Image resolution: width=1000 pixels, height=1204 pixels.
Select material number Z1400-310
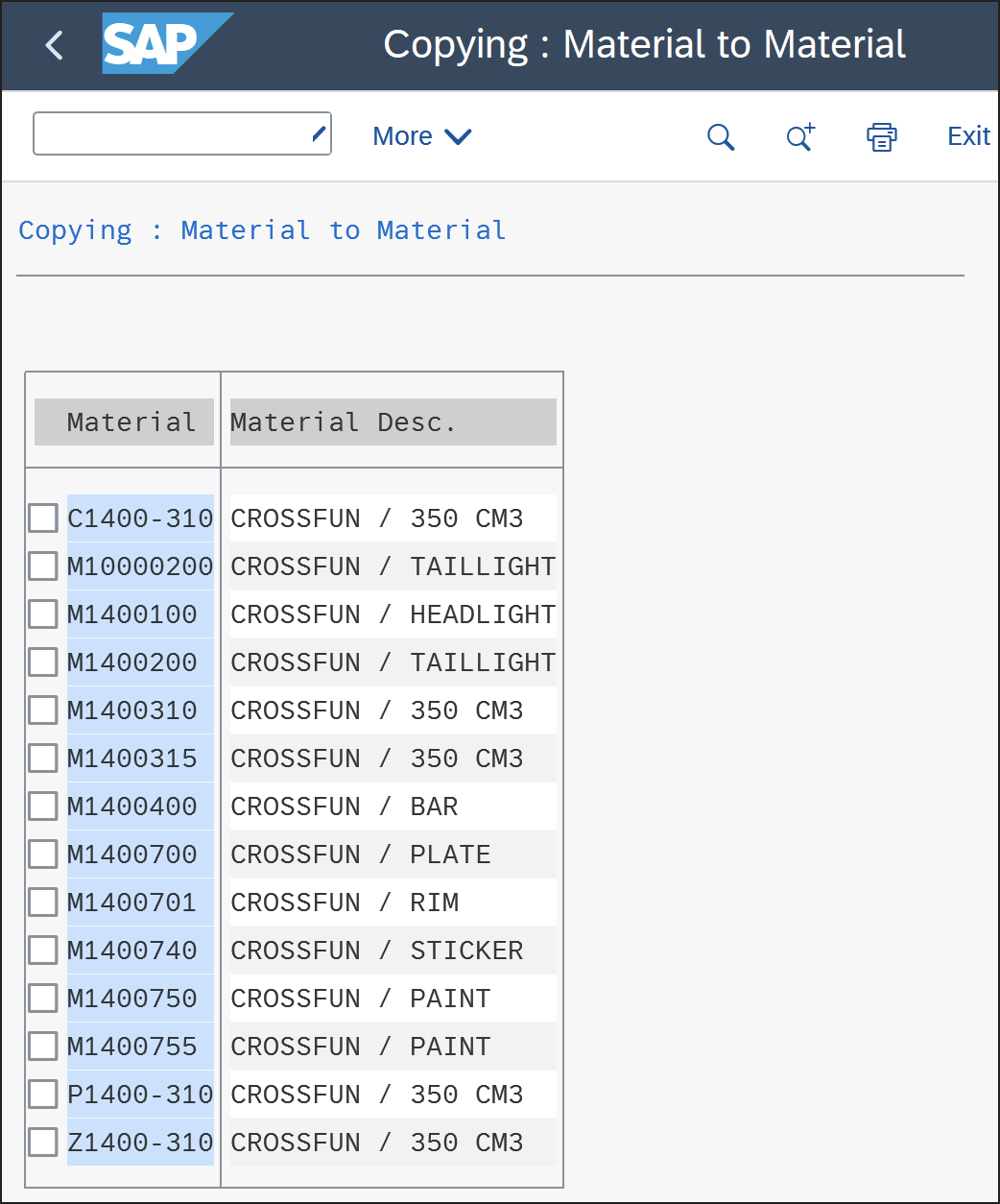click(140, 1143)
